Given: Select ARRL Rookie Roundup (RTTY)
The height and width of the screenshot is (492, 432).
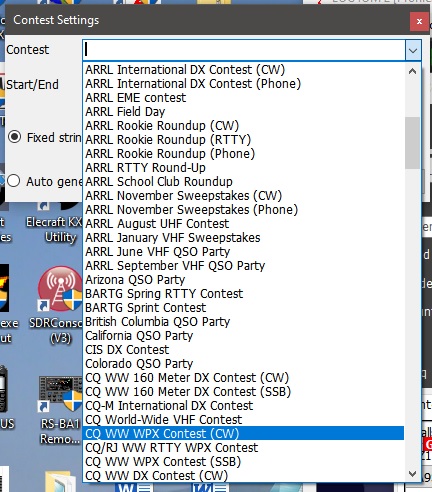Looking at the screenshot, I should tap(243, 140).
